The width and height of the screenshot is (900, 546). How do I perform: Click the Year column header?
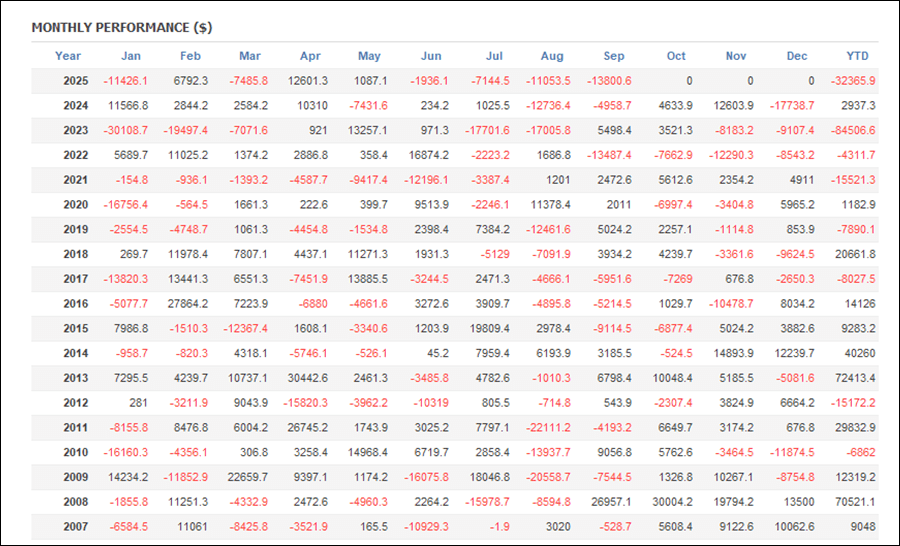coord(68,56)
